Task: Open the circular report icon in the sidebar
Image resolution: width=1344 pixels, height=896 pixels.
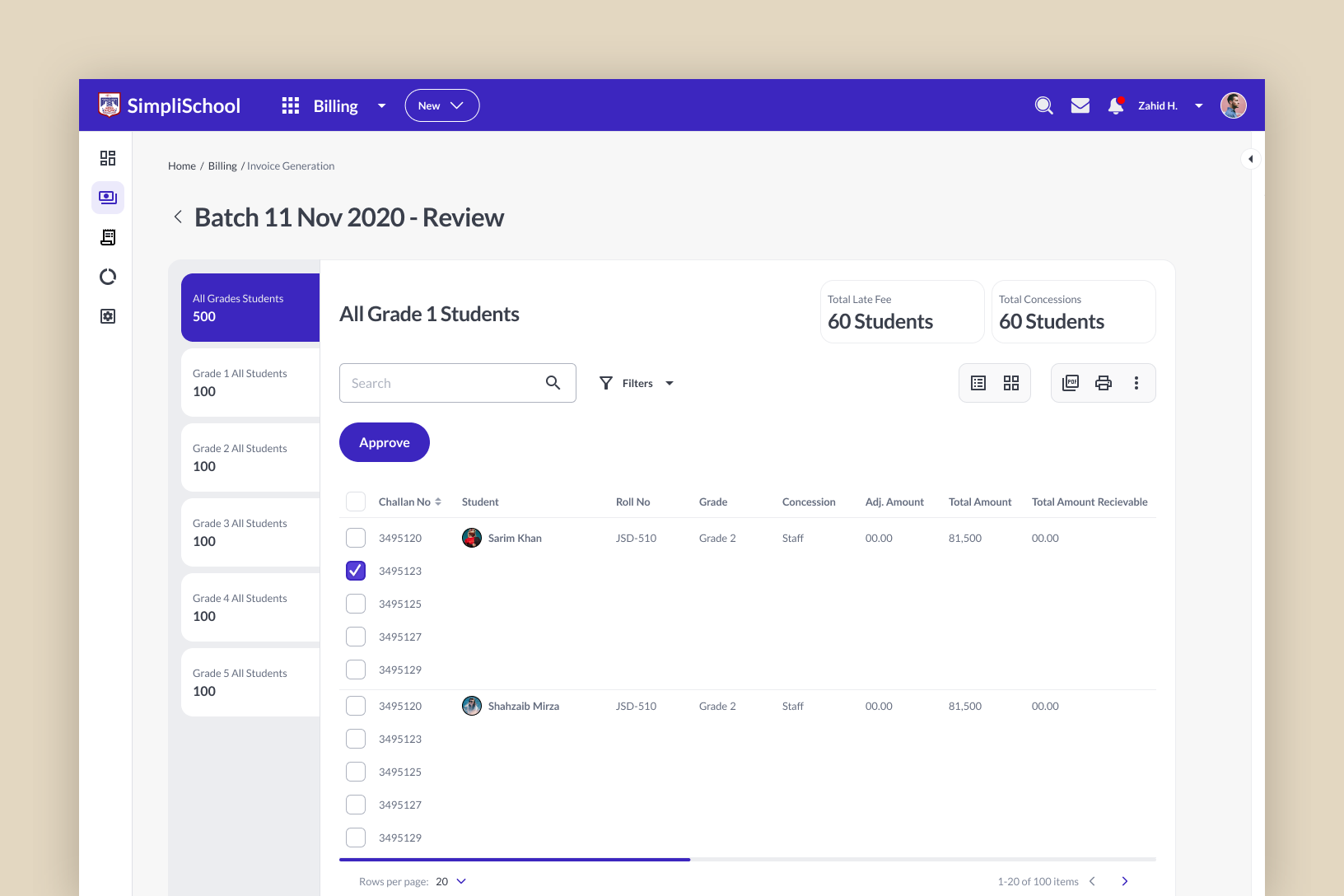Action: click(x=108, y=277)
